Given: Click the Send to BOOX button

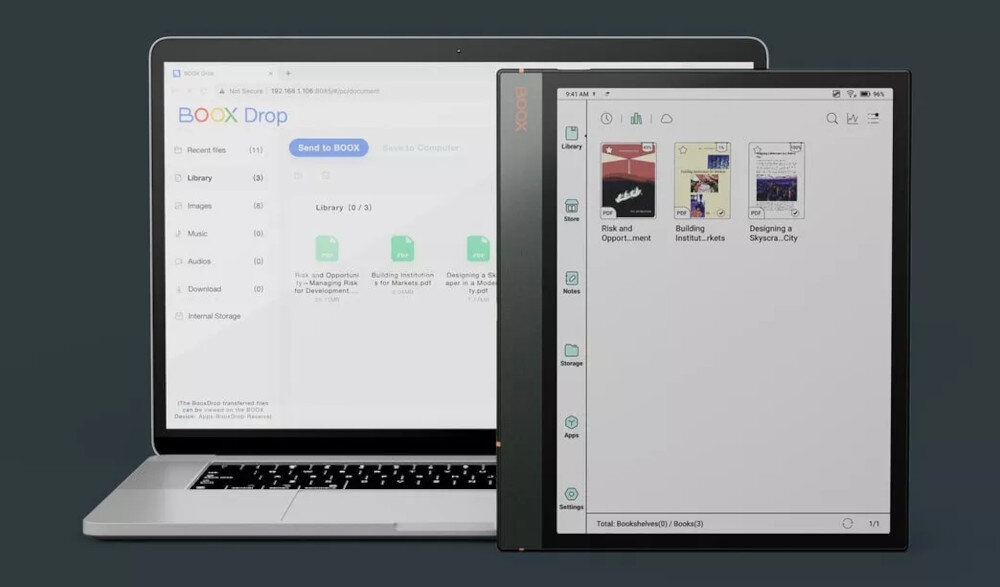Looking at the screenshot, I should click(x=328, y=148).
